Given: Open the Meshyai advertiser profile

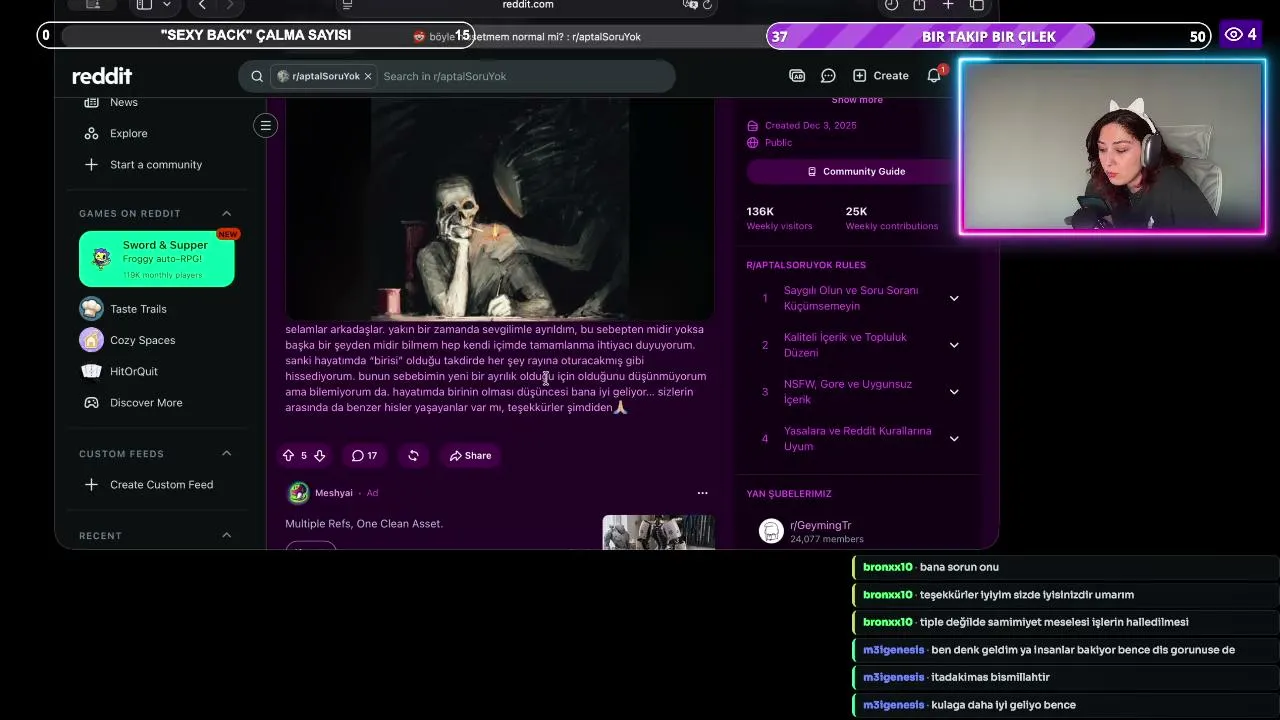Looking at the screenshot, I should click(x=334, y=493).
